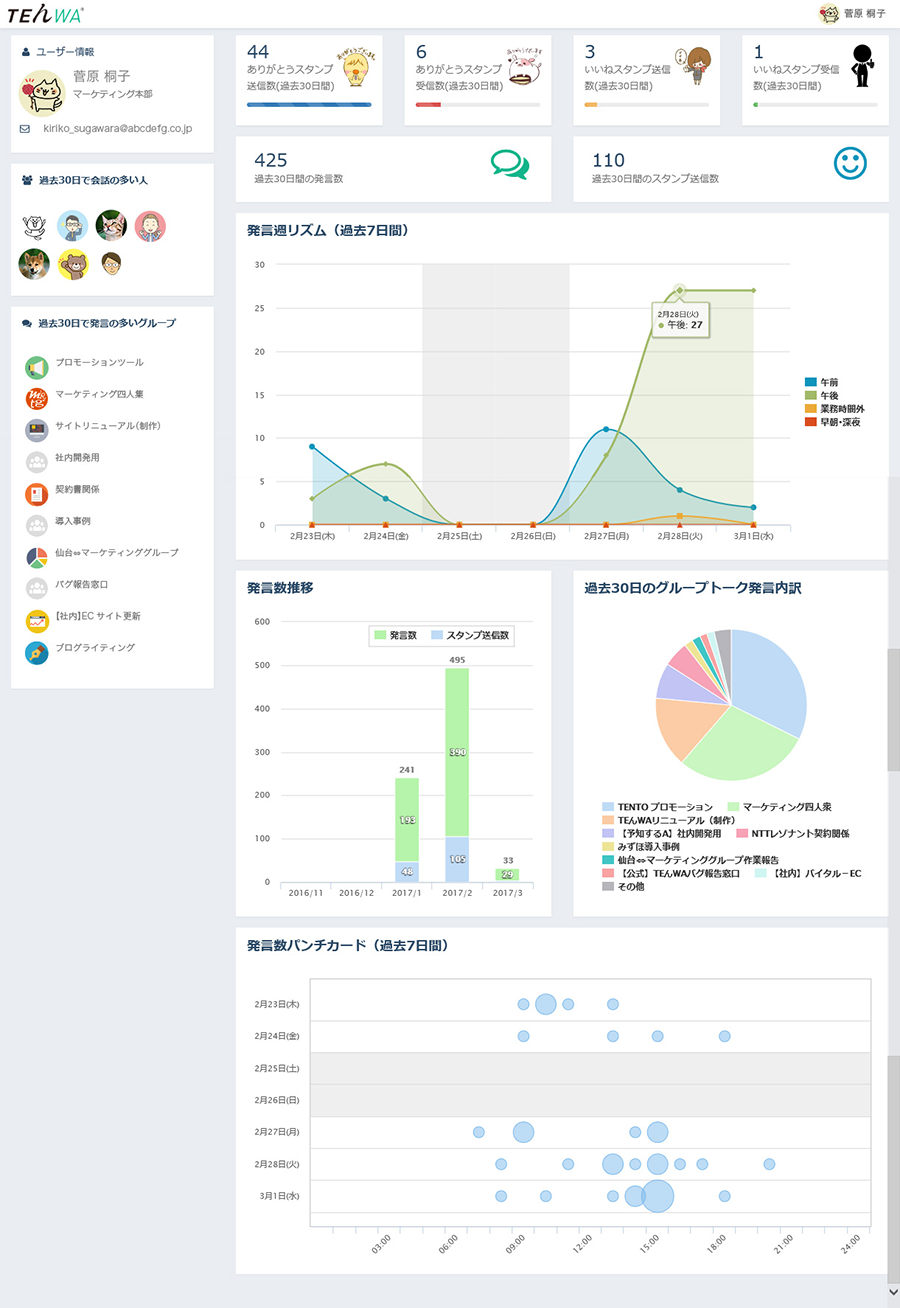Click the 発言数パンチカード（過去7日間） heading

click(347, 945)
